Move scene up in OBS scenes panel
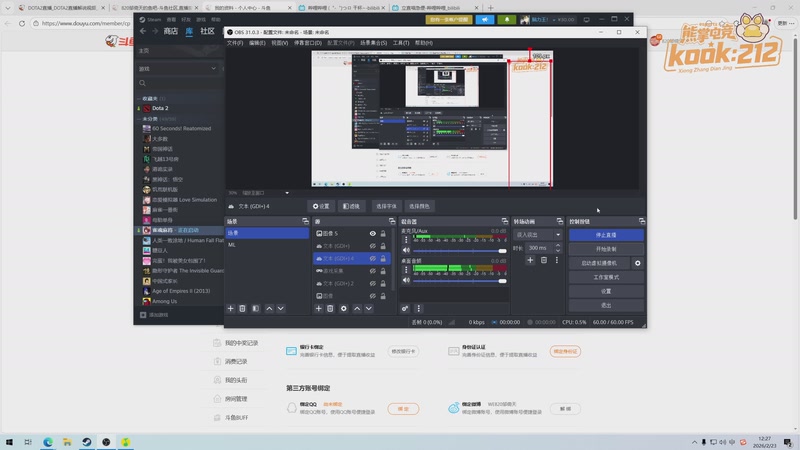The height and width of the screenshot is (450, 800). click(269, 309)
